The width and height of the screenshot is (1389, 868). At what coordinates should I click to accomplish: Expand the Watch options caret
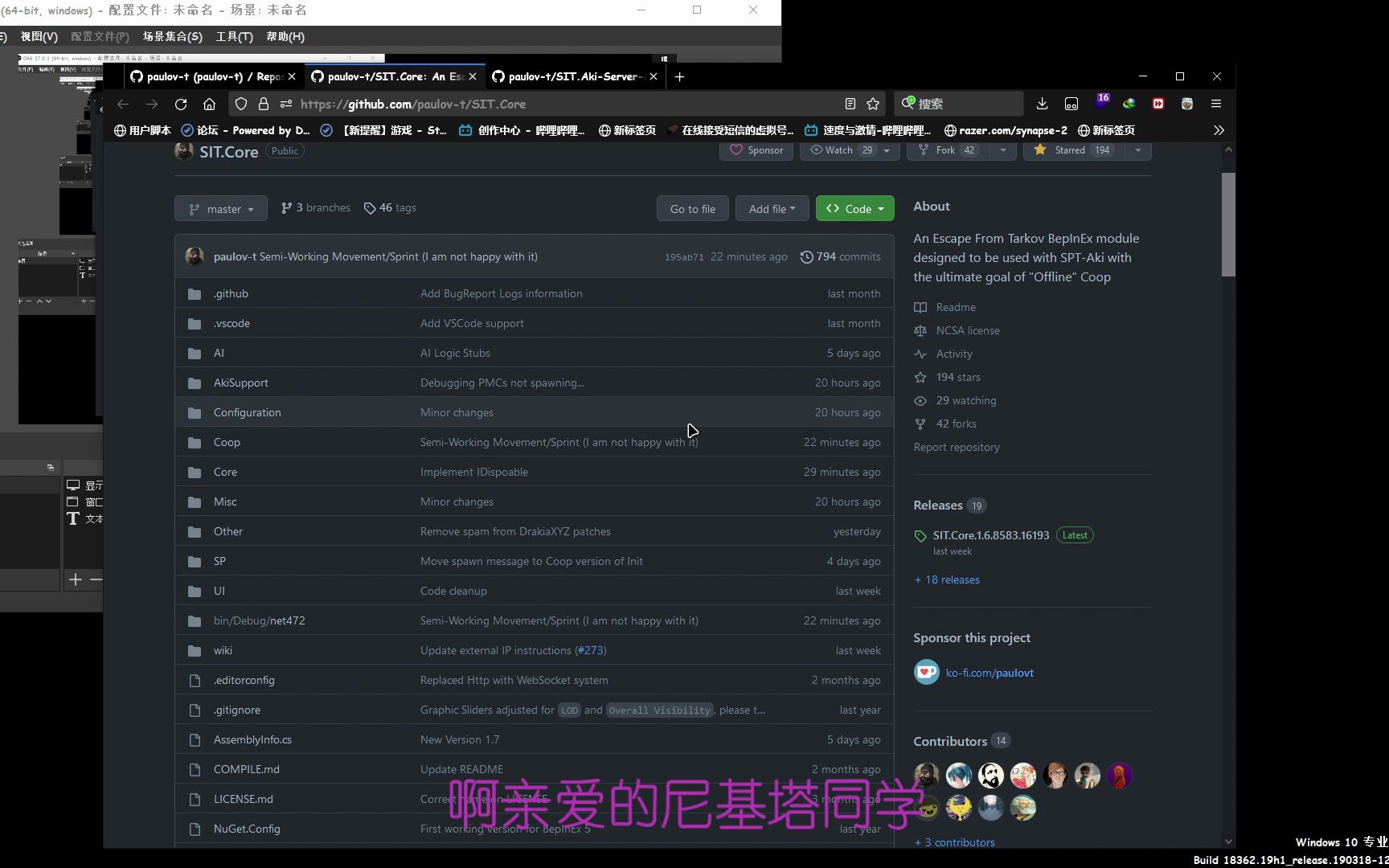click(887, 150)
